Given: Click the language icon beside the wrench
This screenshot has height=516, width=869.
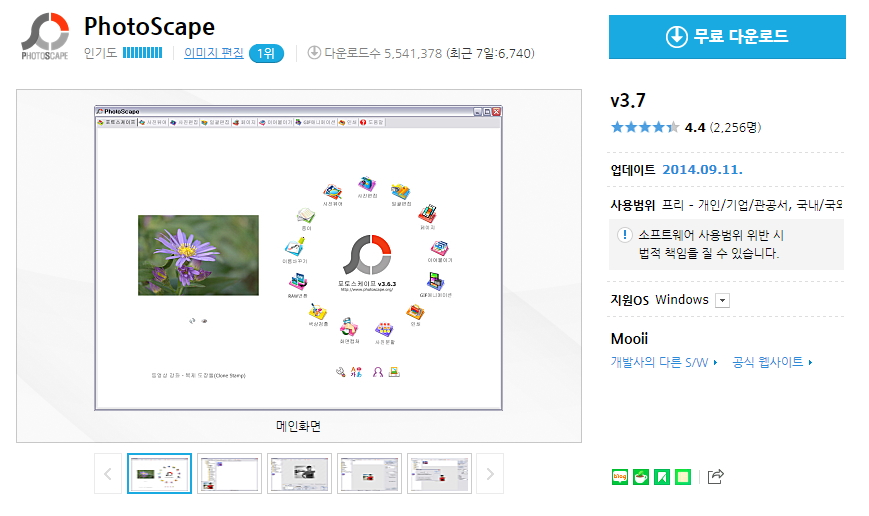Looking at the screenshot, I should coord(356,372).
